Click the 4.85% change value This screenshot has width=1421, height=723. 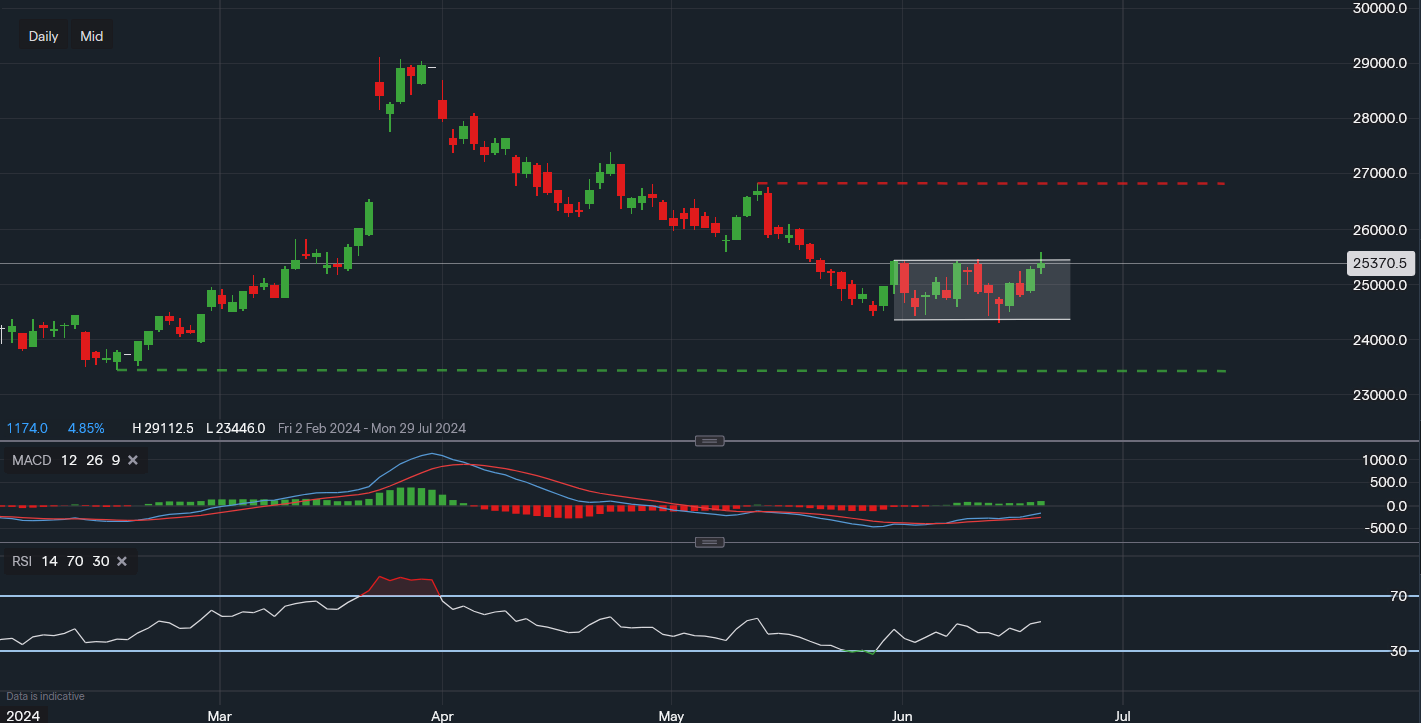(x=85, y=428)
